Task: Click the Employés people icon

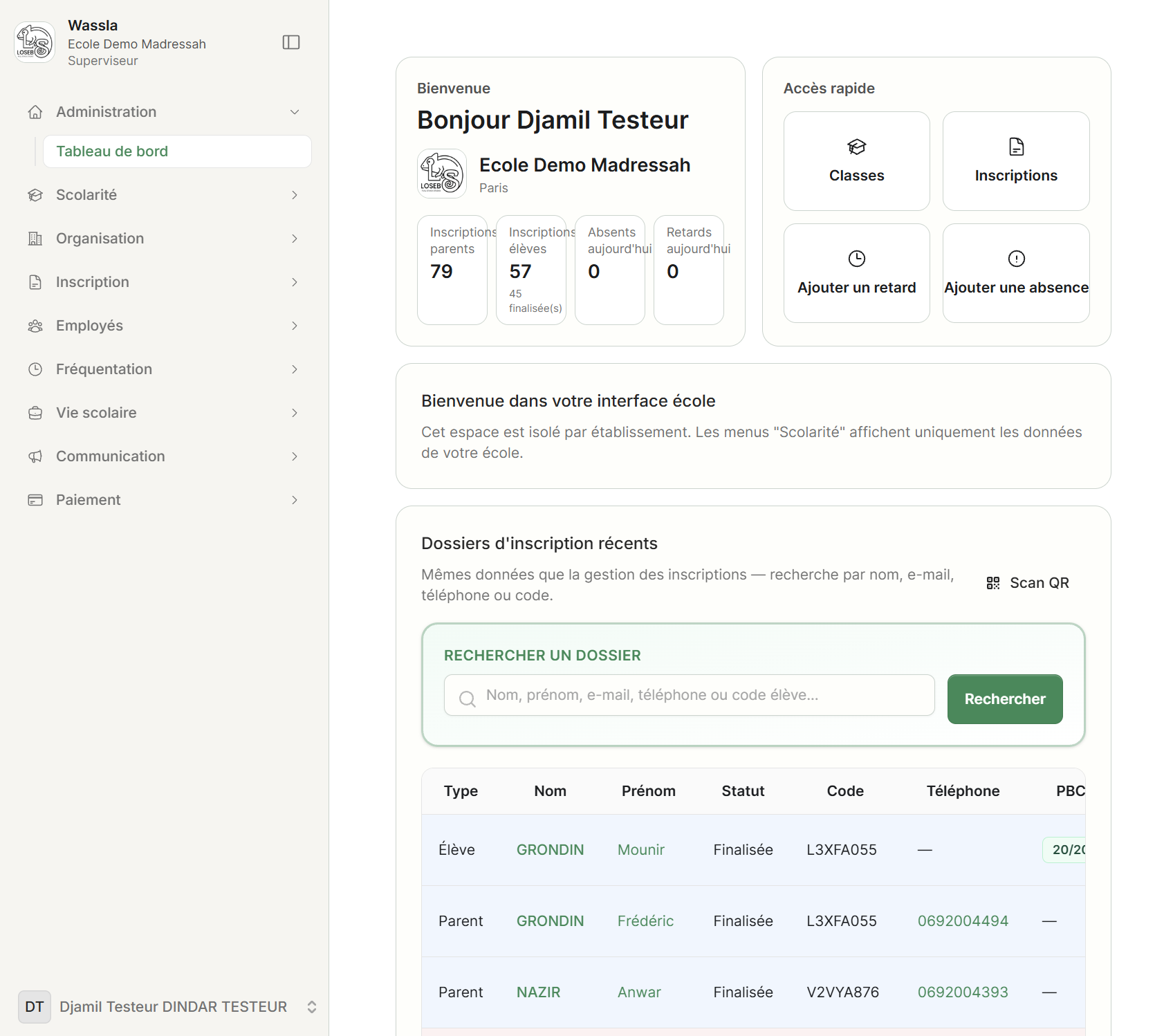Action: pos(35,326)
